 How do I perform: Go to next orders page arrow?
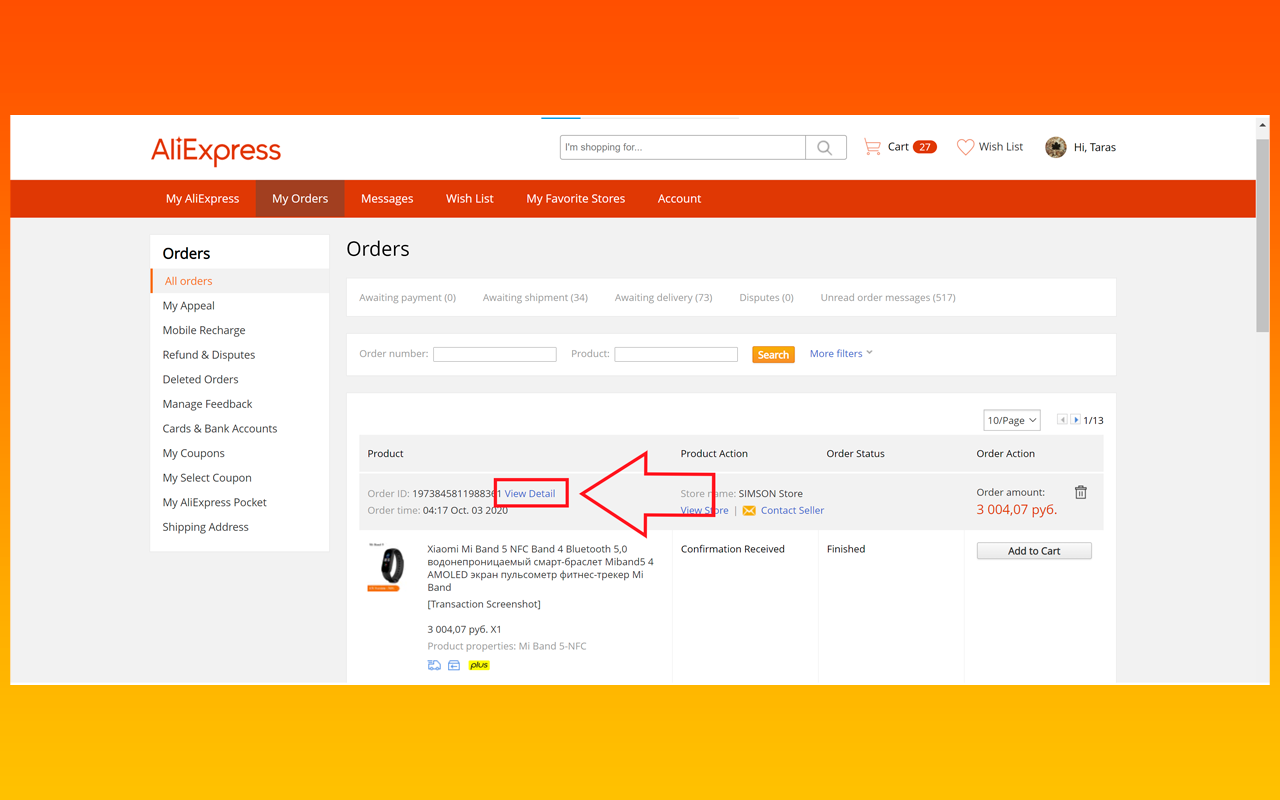pyautogui.click(x=1076, y=420)
